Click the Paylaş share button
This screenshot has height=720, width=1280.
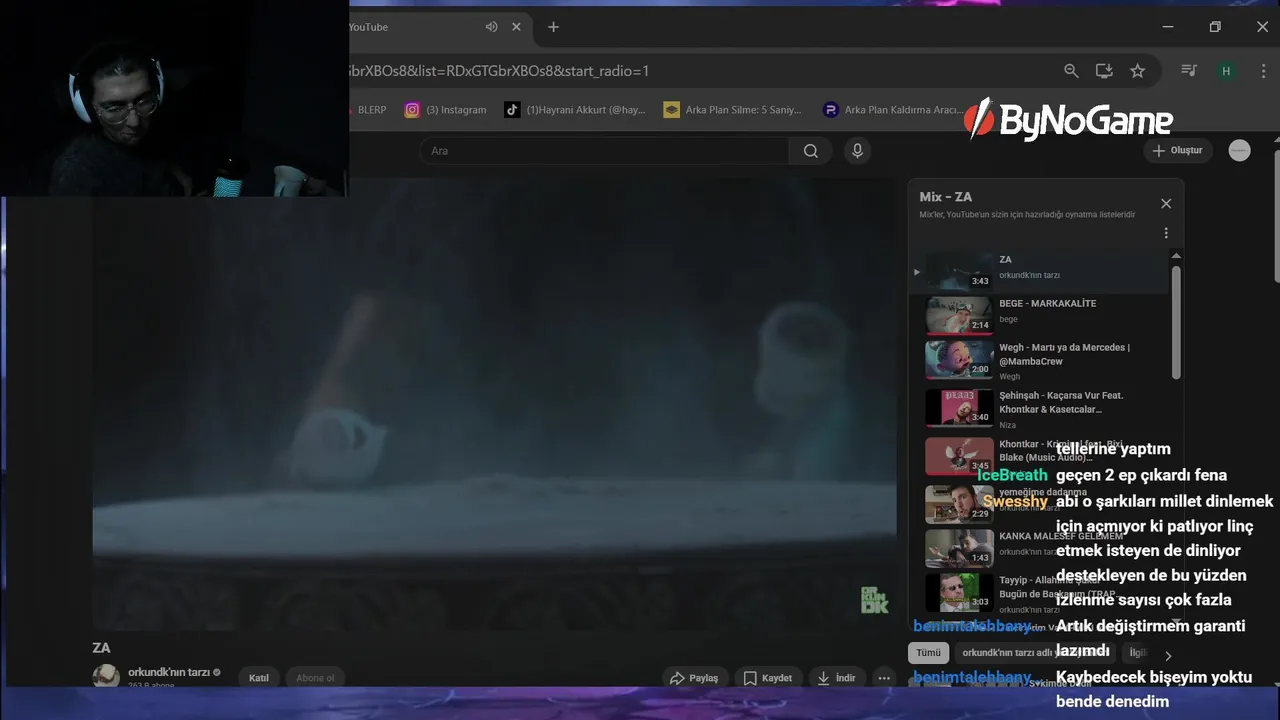[694, 678]
